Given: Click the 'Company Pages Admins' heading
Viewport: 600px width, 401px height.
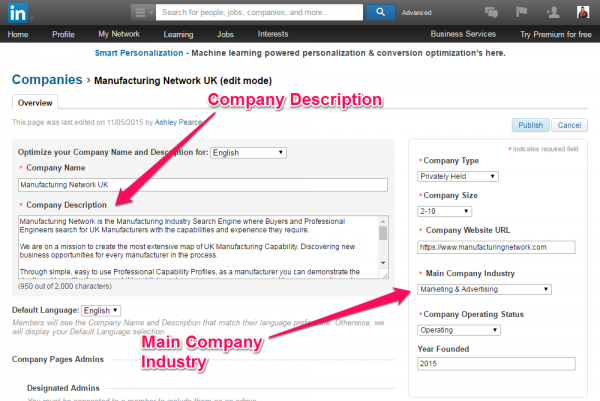Looking at the screenshot, I should 58,359.
